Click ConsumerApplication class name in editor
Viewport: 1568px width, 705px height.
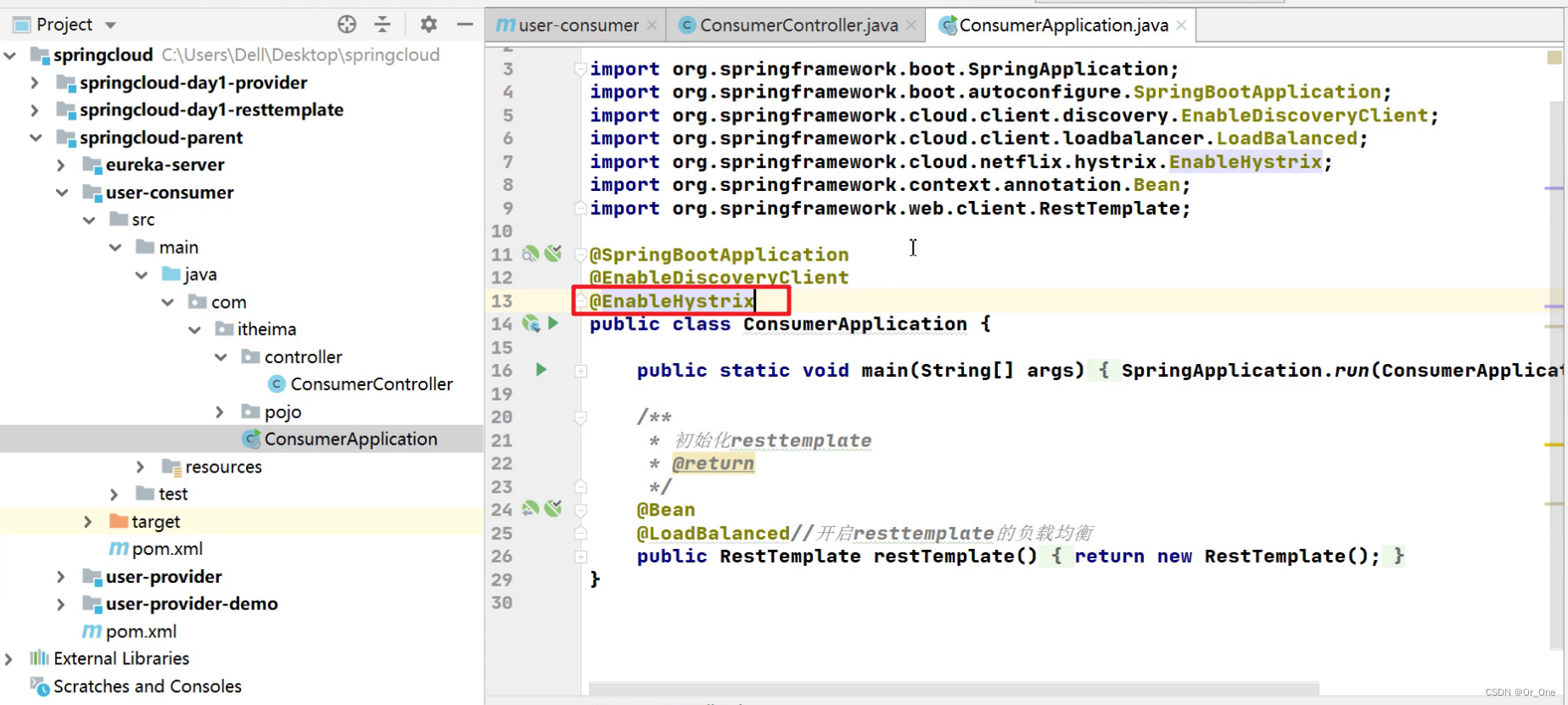pos(855,324)
